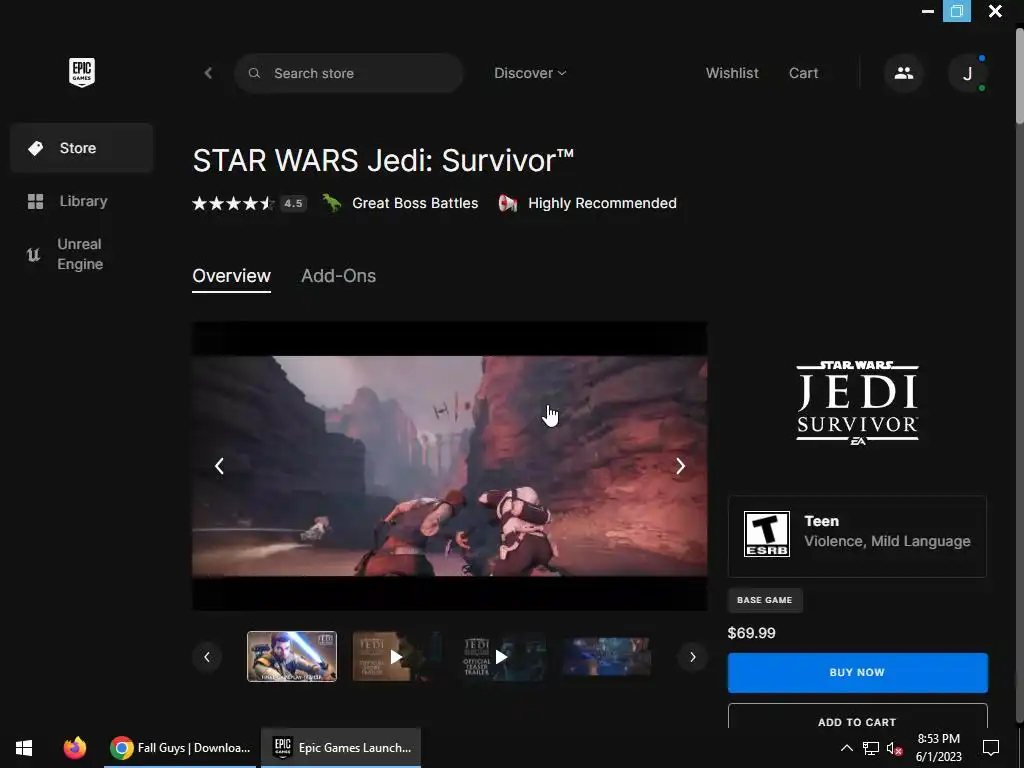
Task: Click the Highly Recommended megaphone icon
Action: pyautogui.click(x=508, y=203)
